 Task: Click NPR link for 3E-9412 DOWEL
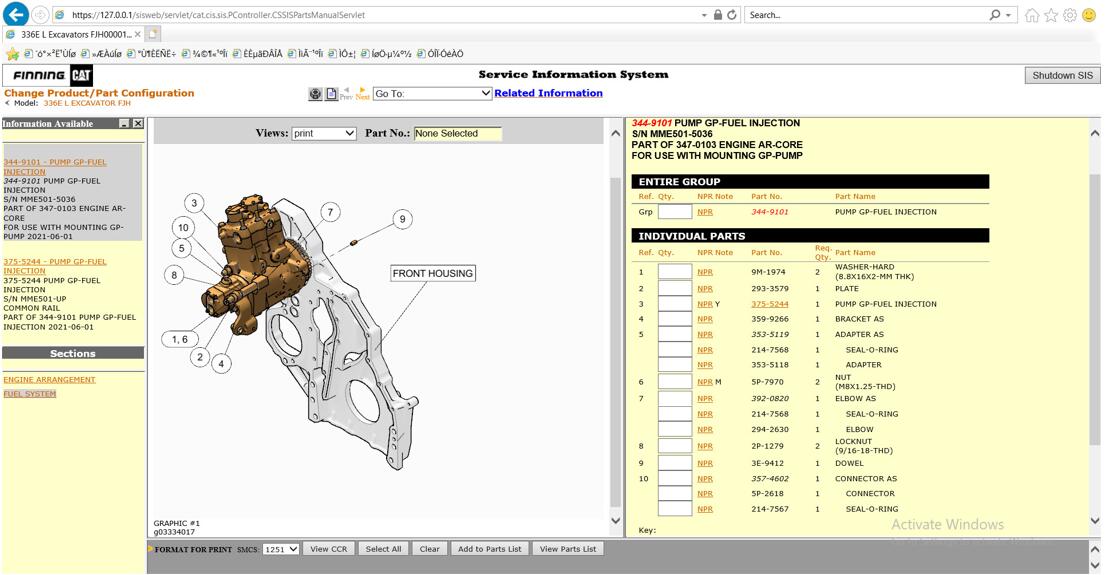(x=705, y=464)
